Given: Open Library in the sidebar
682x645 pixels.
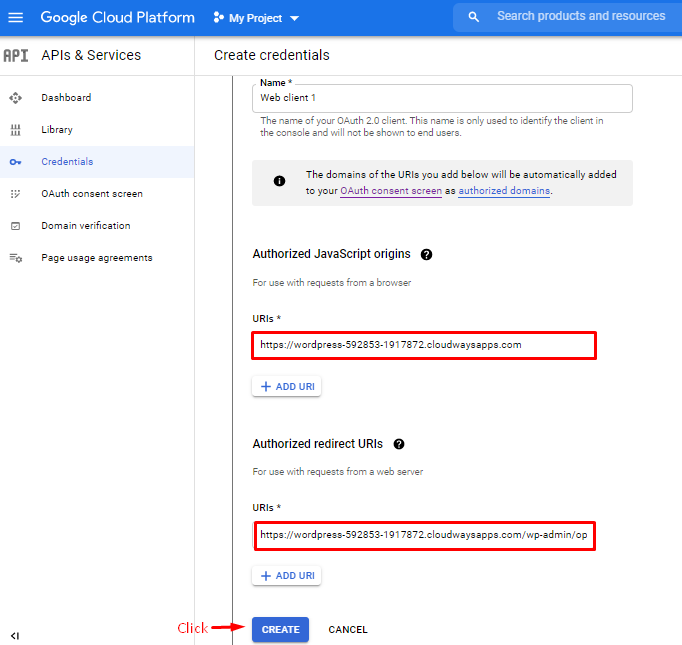Looking at the screenshot, I should click(x=57, y=130).
